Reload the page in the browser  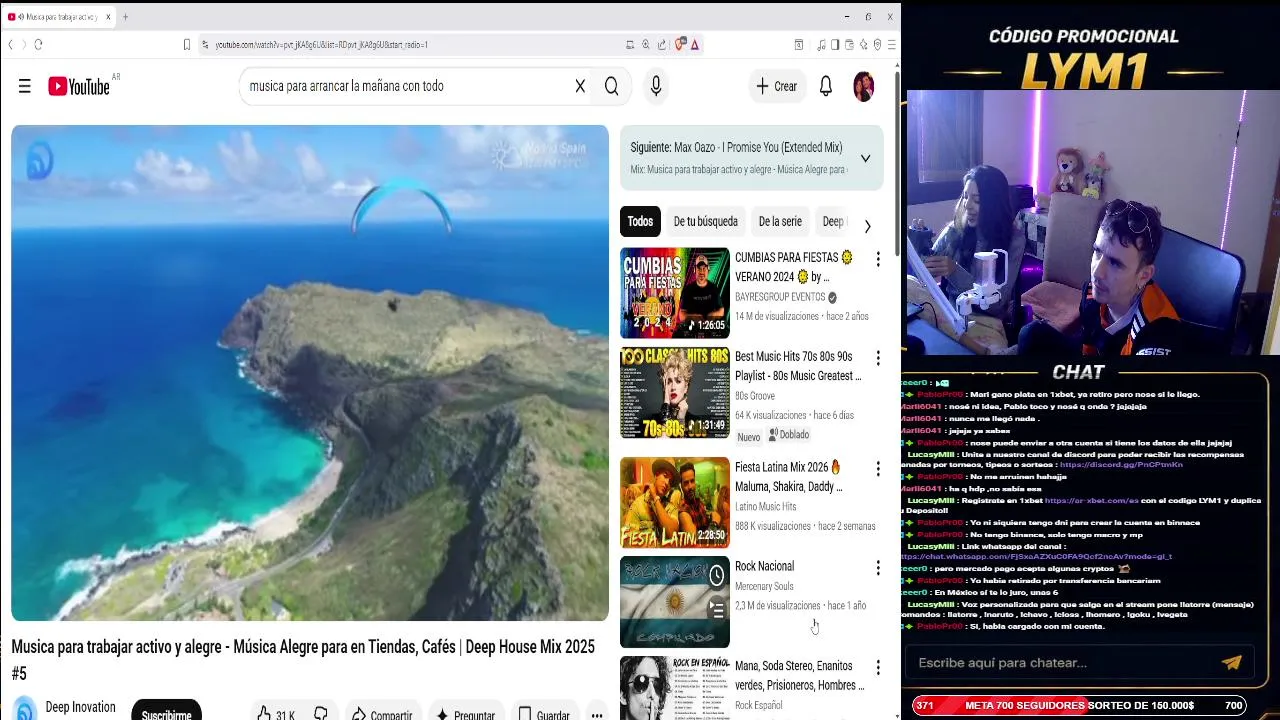(x=38, y=45)
